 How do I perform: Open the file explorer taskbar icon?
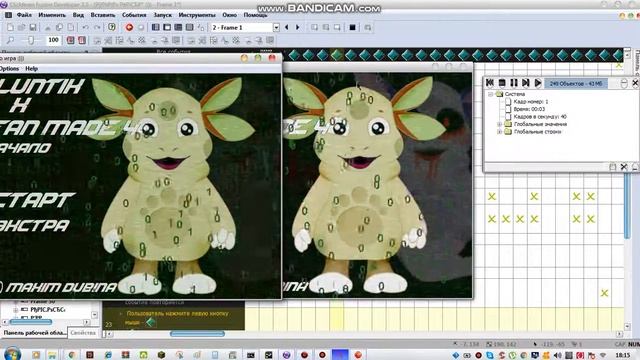coord(53,355)
